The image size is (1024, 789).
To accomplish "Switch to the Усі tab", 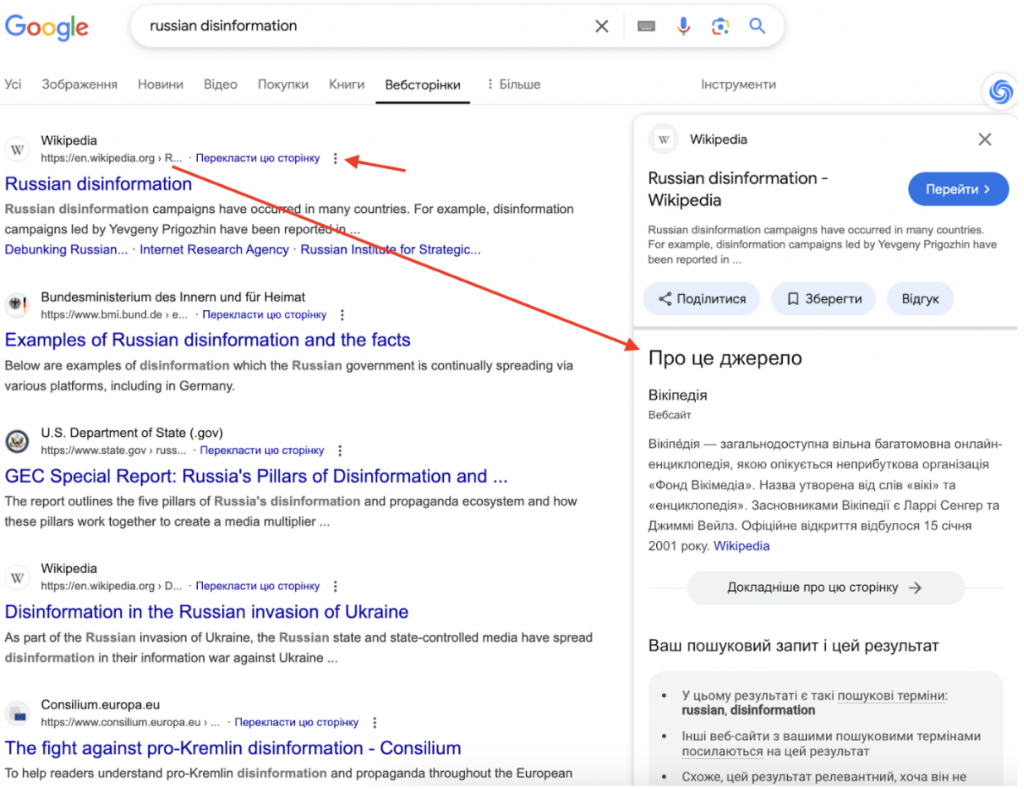I will 13,84.
